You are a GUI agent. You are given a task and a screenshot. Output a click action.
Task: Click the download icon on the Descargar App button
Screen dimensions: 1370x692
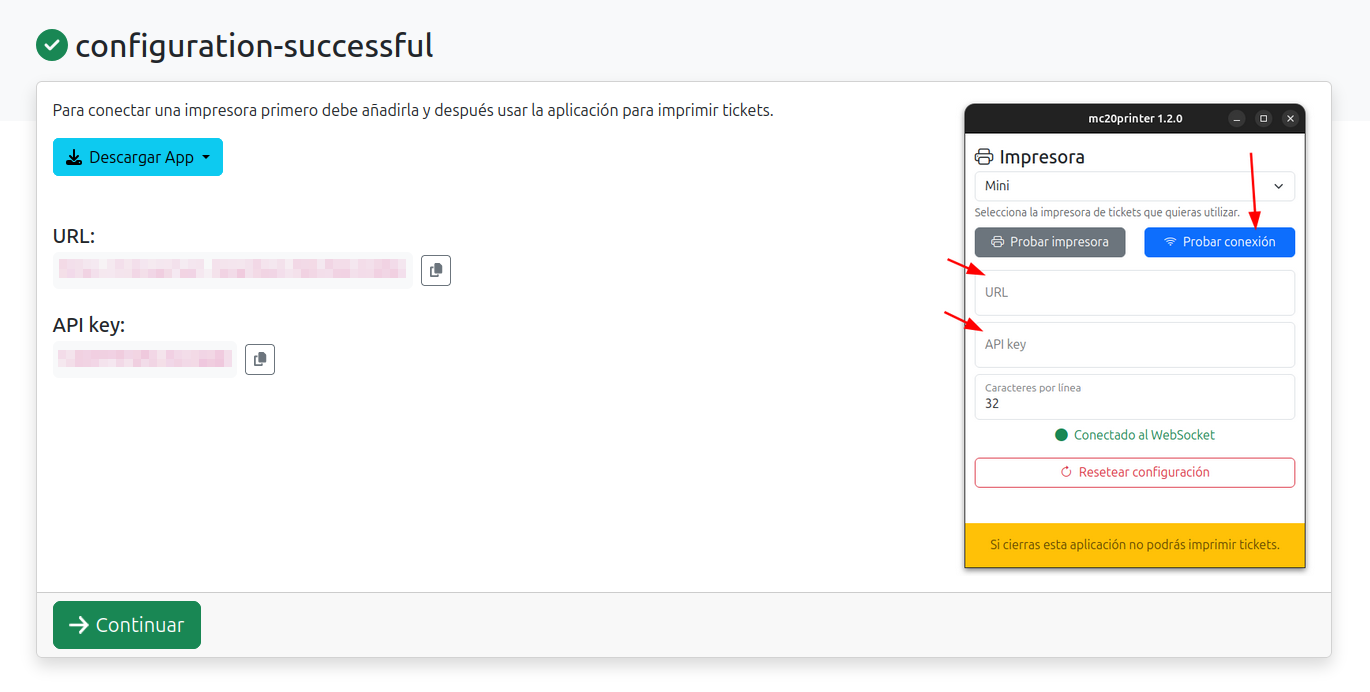[74, 156]
